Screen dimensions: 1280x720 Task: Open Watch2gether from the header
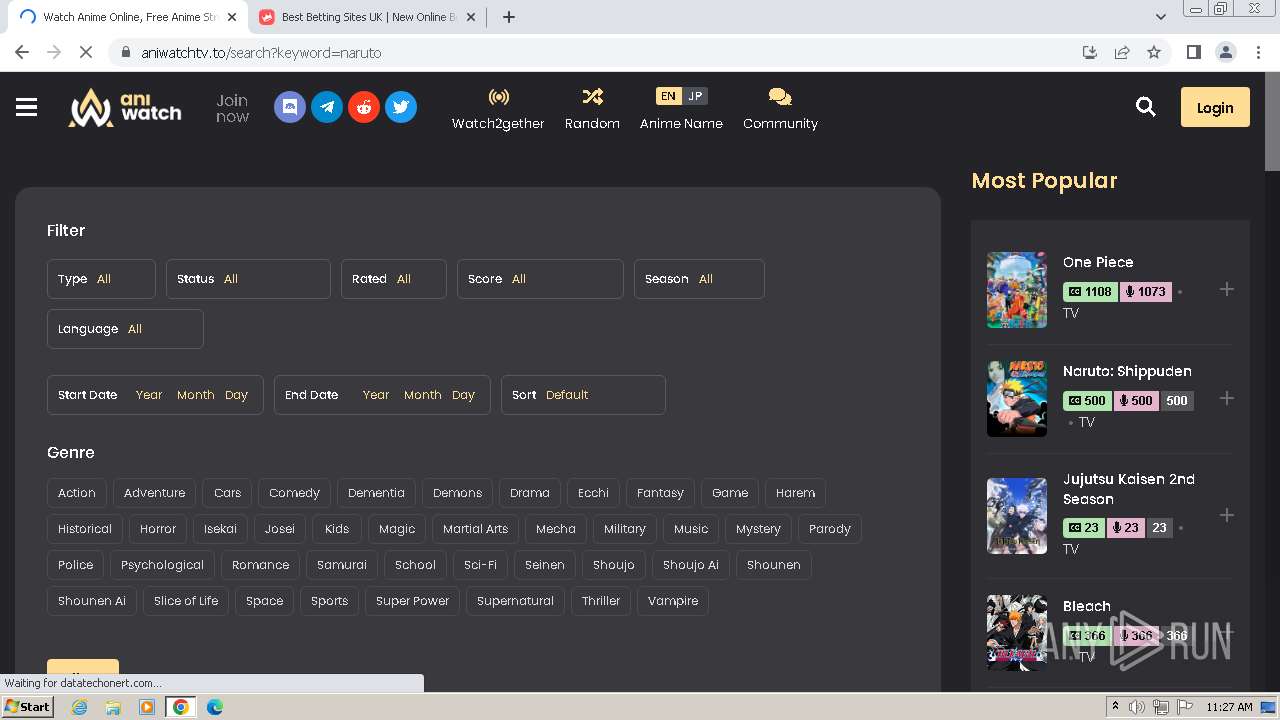(498, 109)
